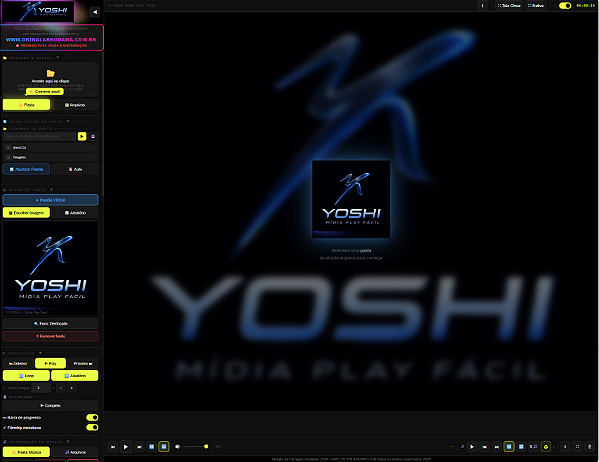This screenshot has width=599, height=462.
Task: Collapse the images and videos section arrow
Action: (58, 58)
